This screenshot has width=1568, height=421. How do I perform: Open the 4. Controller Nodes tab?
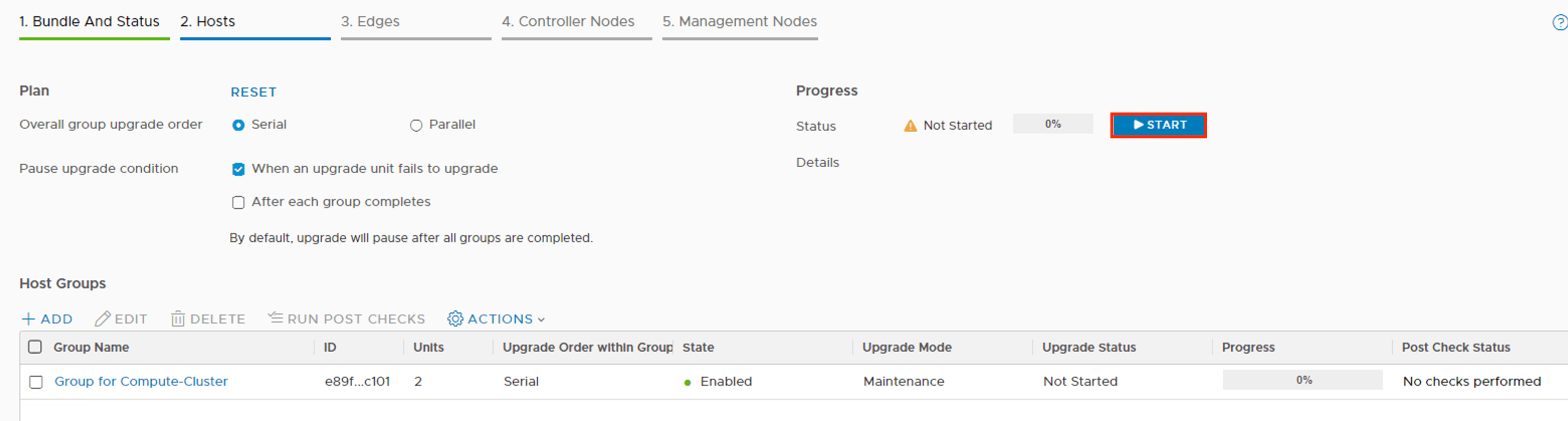click(x=567, y=22)
